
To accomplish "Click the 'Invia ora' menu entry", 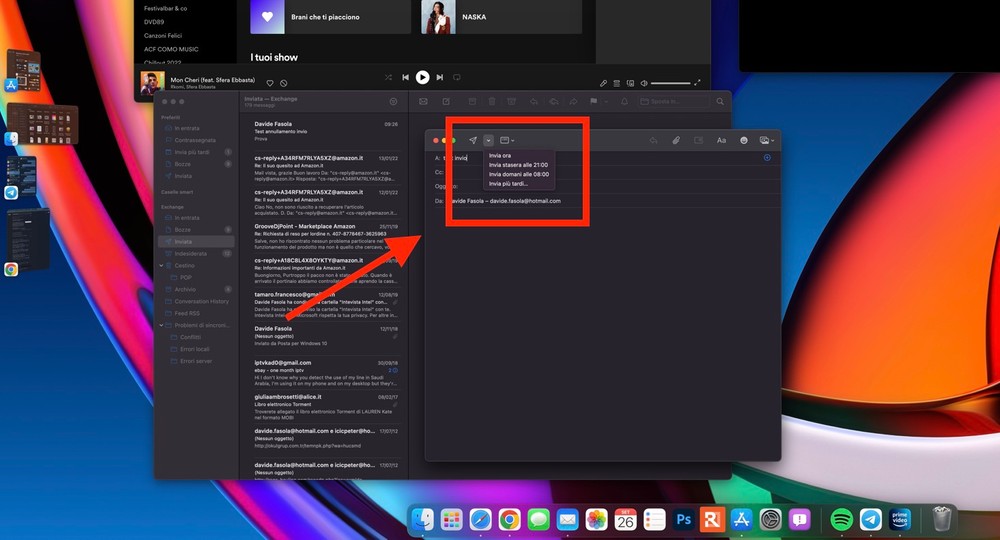I will 500,156.
